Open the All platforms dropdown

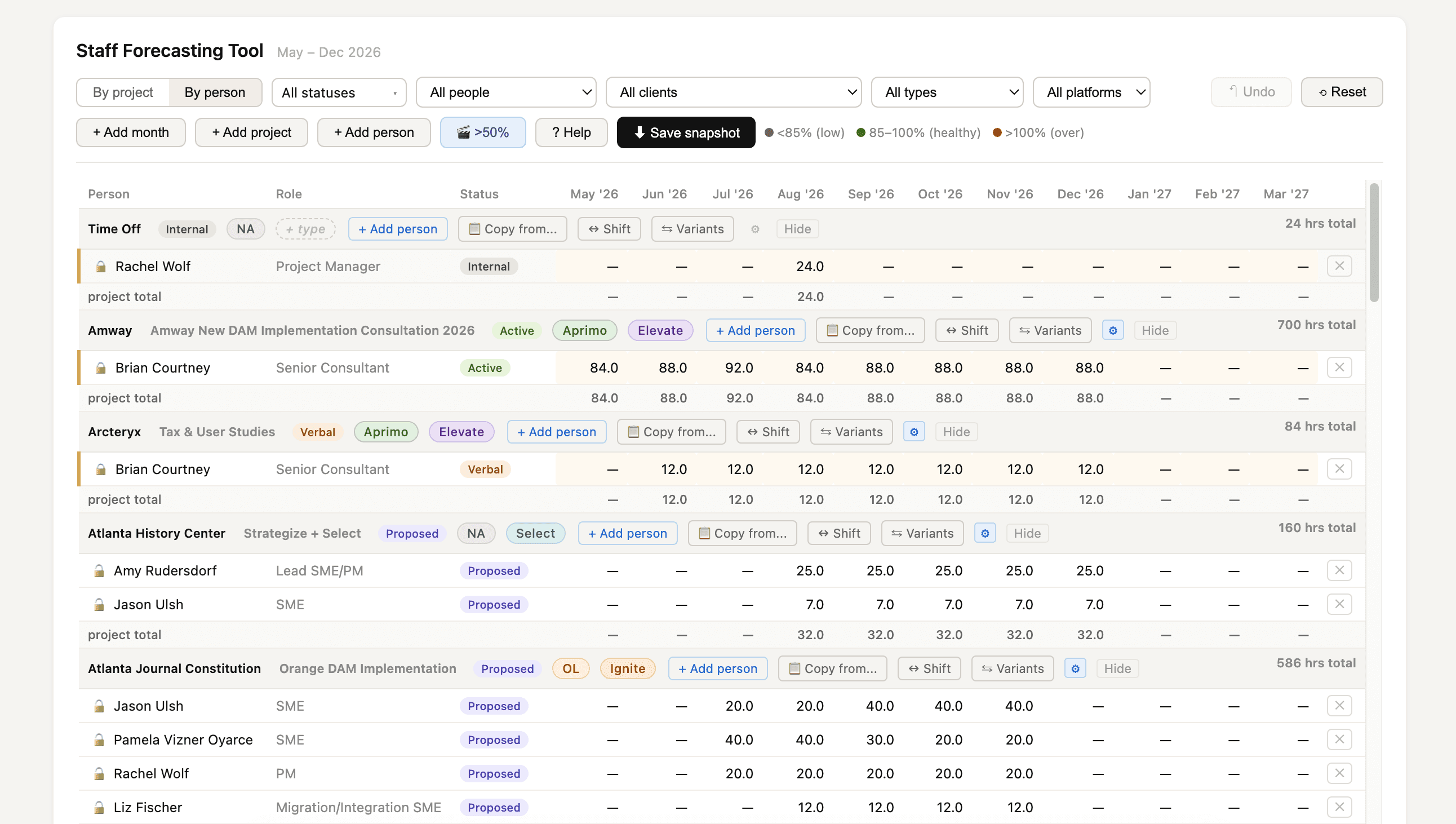1091,92
